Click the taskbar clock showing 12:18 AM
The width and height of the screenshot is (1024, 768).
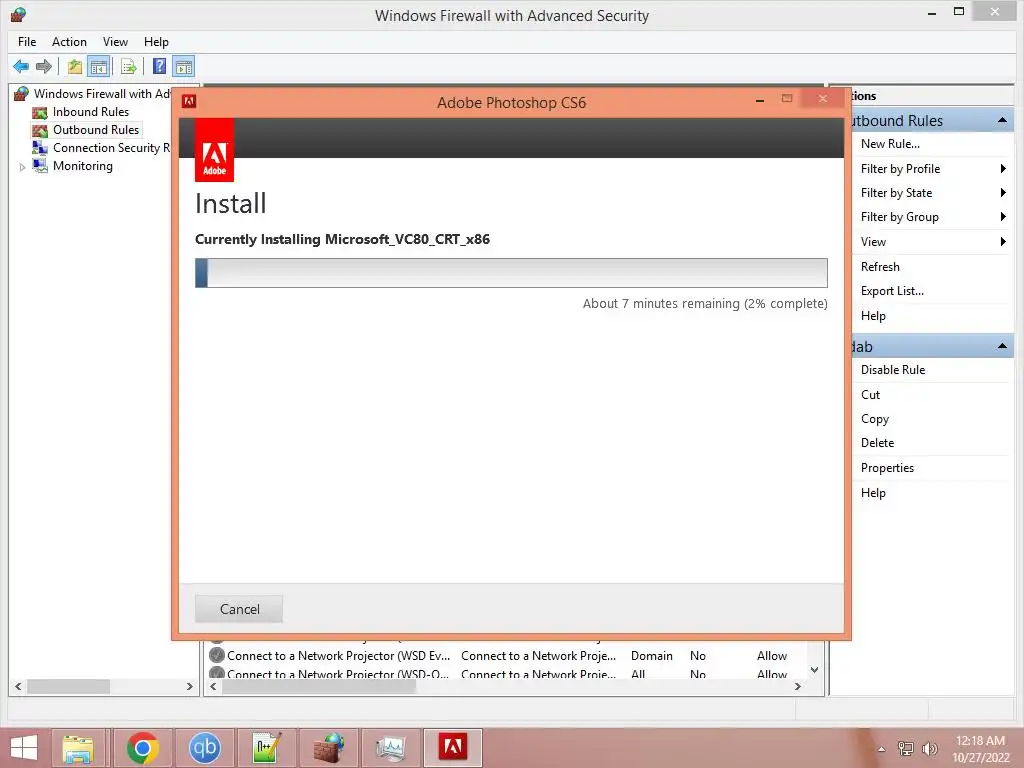tap(980, 741)
